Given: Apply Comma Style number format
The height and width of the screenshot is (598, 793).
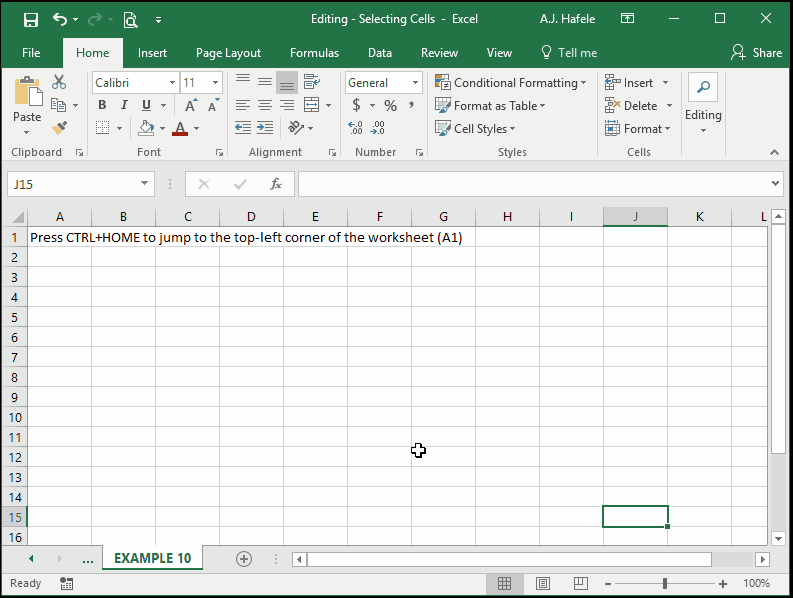Looking at the screenshot, I should [x=412, y=105].
